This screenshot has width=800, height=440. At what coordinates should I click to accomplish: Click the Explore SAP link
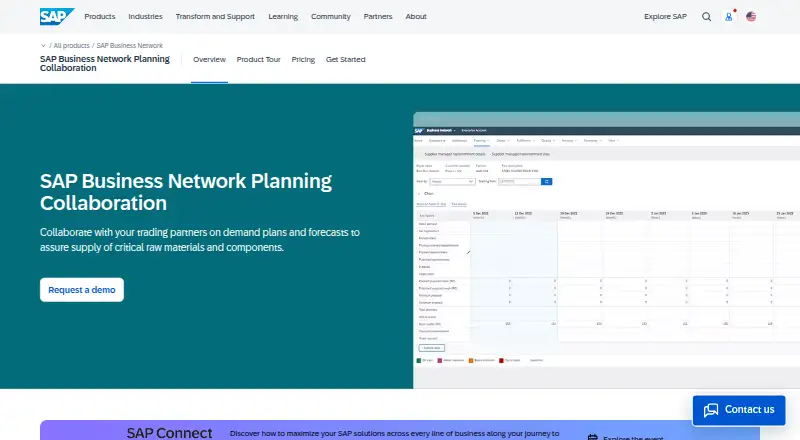tap(665, 16)
